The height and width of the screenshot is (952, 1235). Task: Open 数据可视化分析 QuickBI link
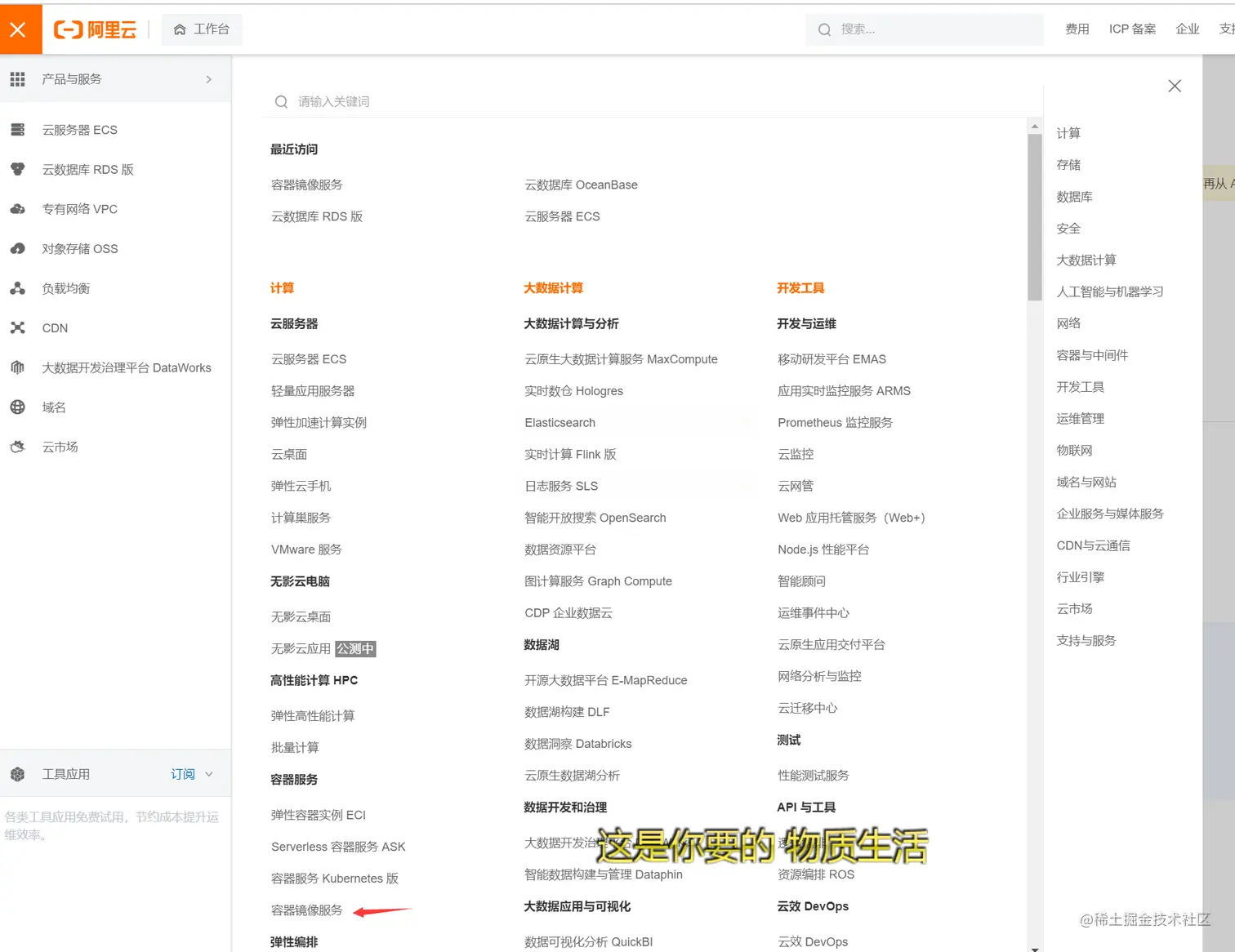pyautogui.click(x=588, y=942)
